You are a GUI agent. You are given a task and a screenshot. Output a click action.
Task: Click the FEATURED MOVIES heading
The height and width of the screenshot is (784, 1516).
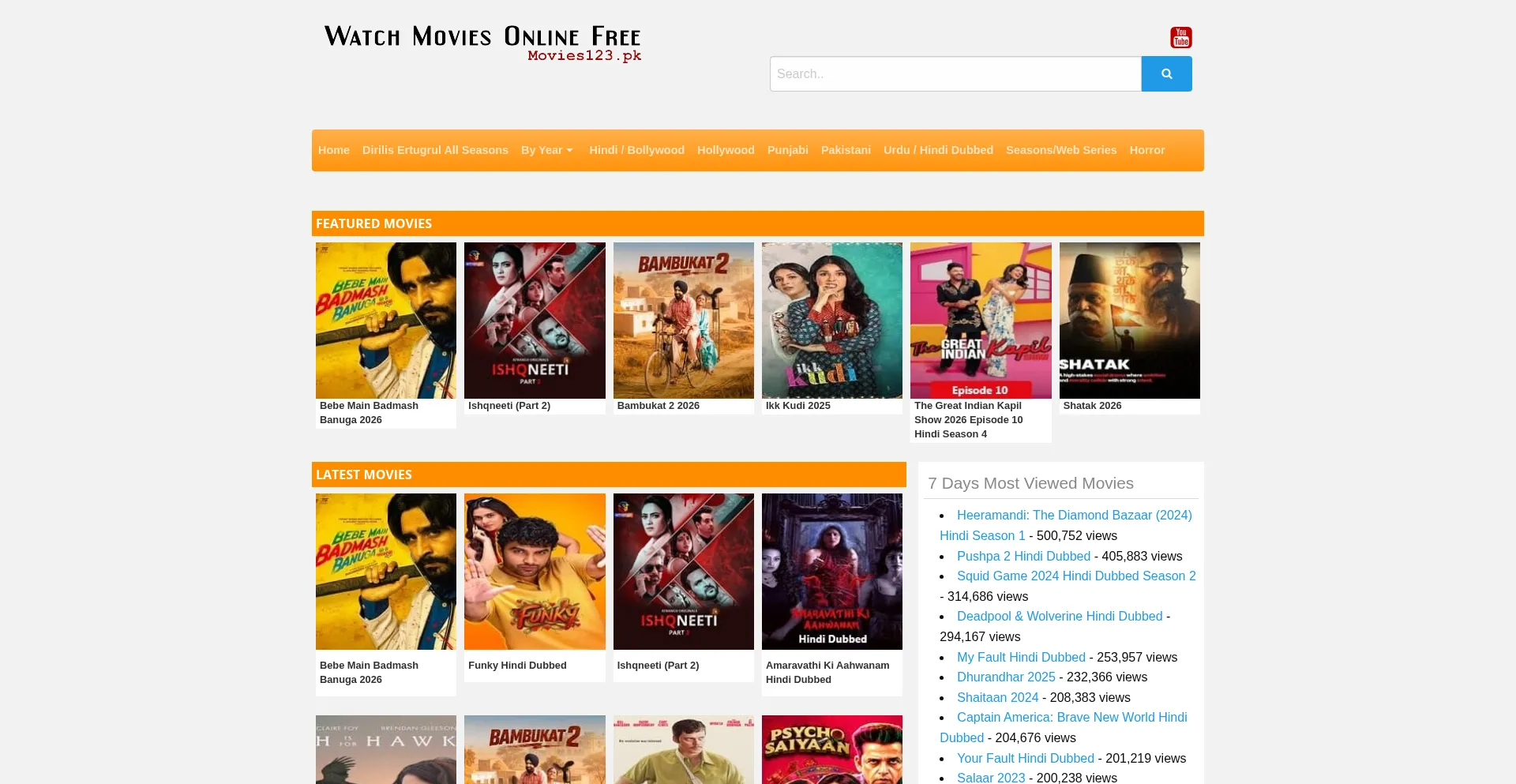pos(373,223)
